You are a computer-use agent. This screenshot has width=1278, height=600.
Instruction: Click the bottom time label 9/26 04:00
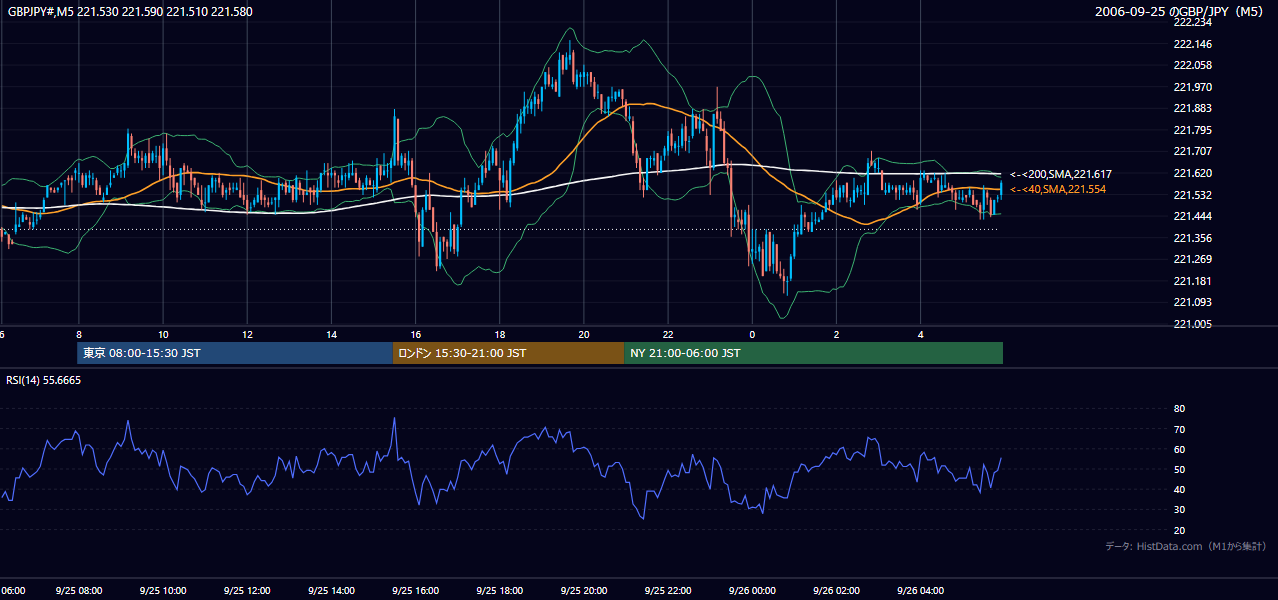[921, 591]
